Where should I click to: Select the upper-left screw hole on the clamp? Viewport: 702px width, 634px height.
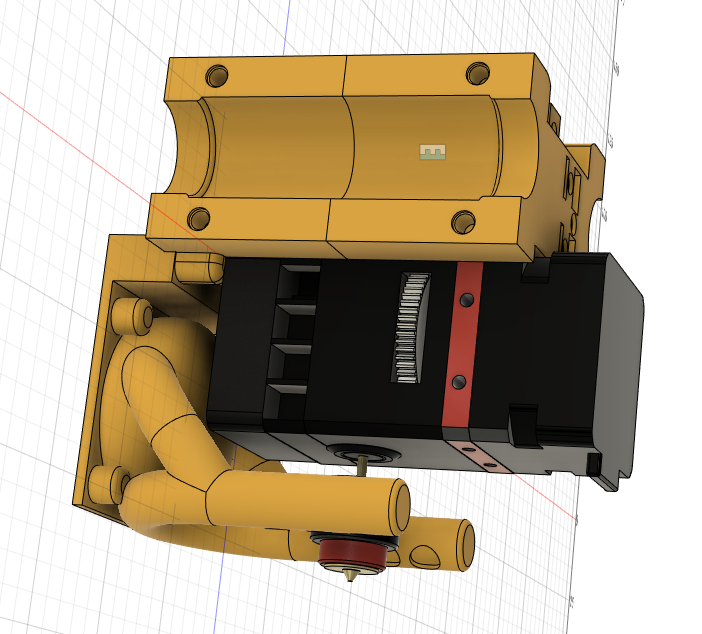point(217,76)
